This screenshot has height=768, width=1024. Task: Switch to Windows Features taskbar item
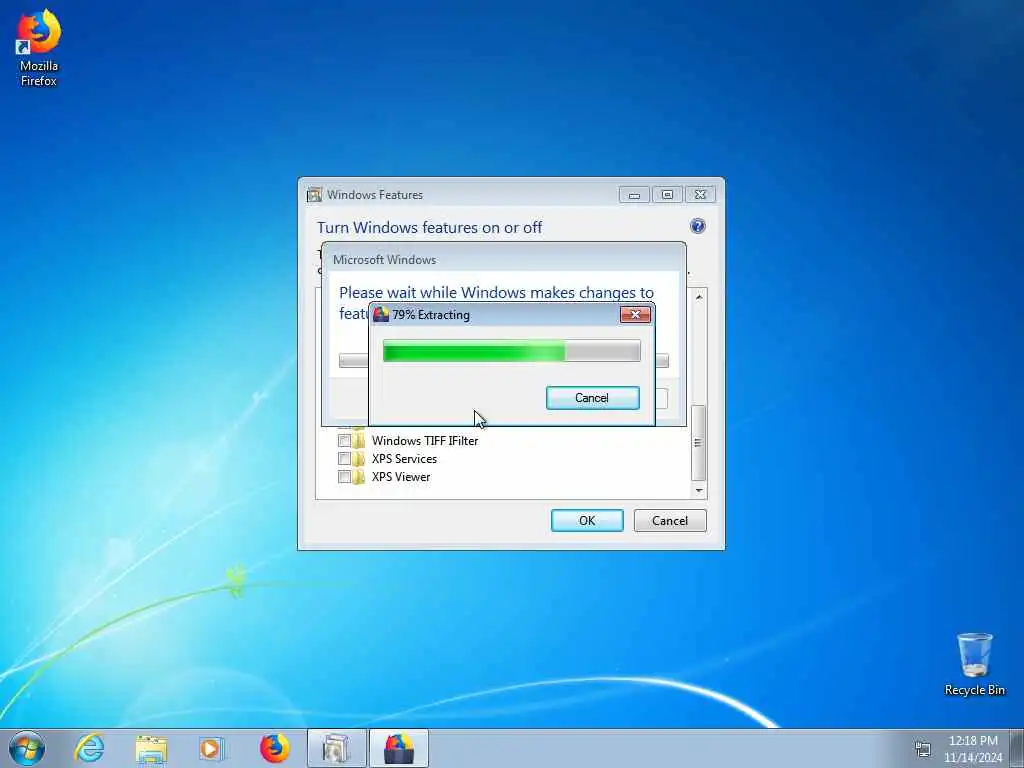[336, 748]
